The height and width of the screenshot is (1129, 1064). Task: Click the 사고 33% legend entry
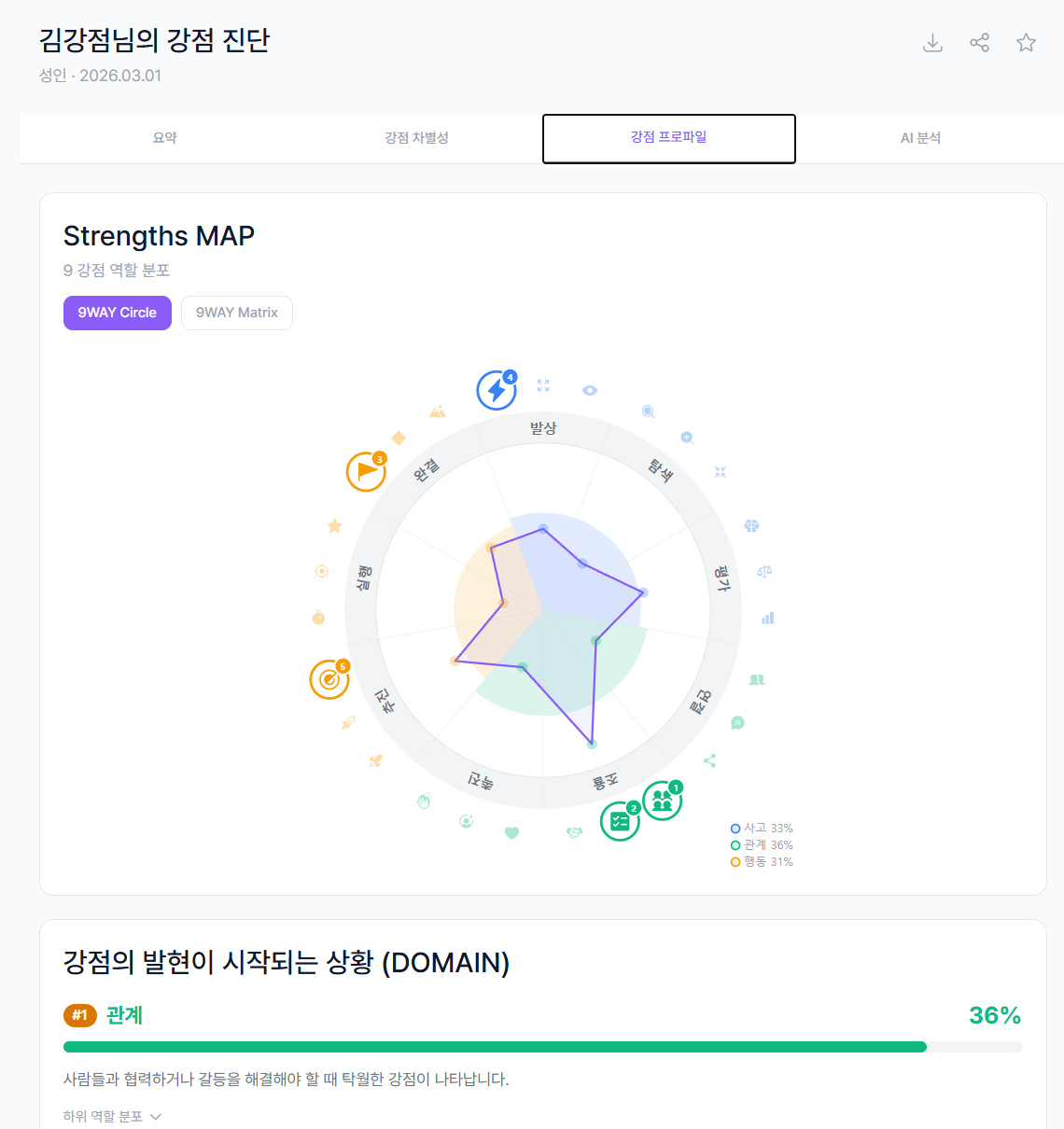pos(762,829)
